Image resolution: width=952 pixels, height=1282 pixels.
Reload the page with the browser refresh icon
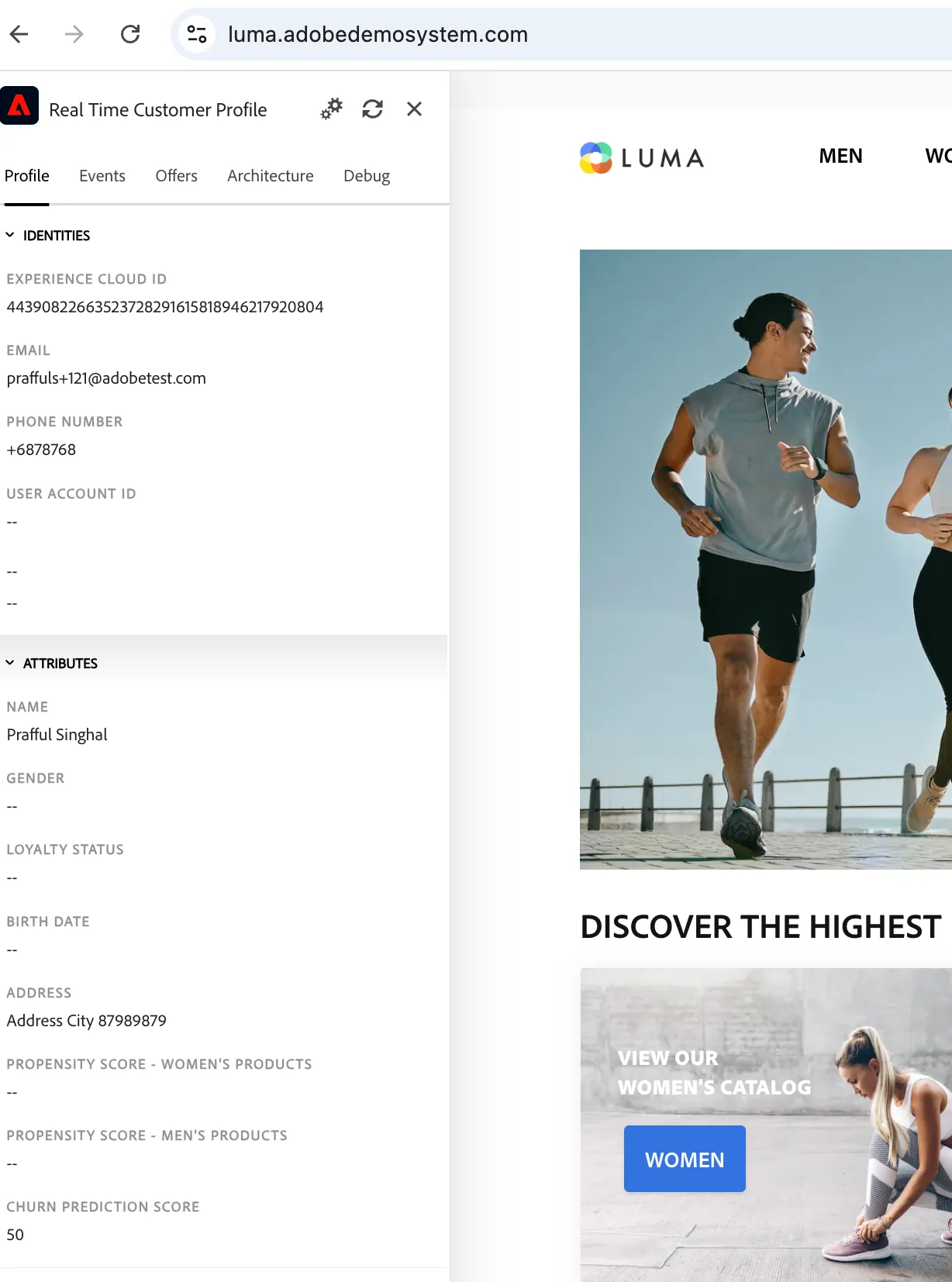click(x=130, y=34)
